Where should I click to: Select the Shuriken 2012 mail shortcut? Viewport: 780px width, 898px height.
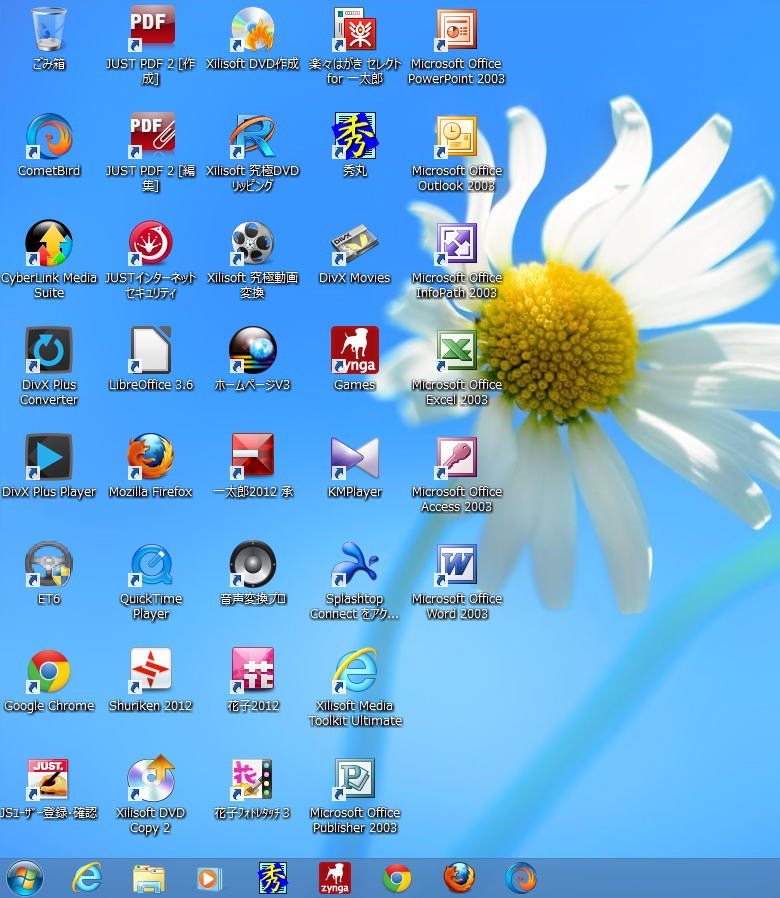click(x=151, y=672)
